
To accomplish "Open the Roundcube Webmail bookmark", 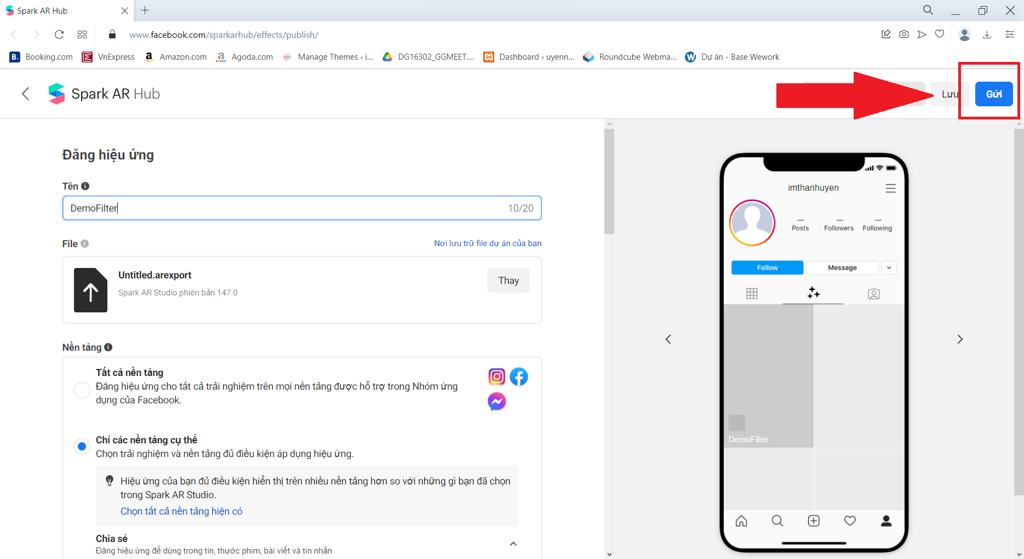I will pos(630,57).
